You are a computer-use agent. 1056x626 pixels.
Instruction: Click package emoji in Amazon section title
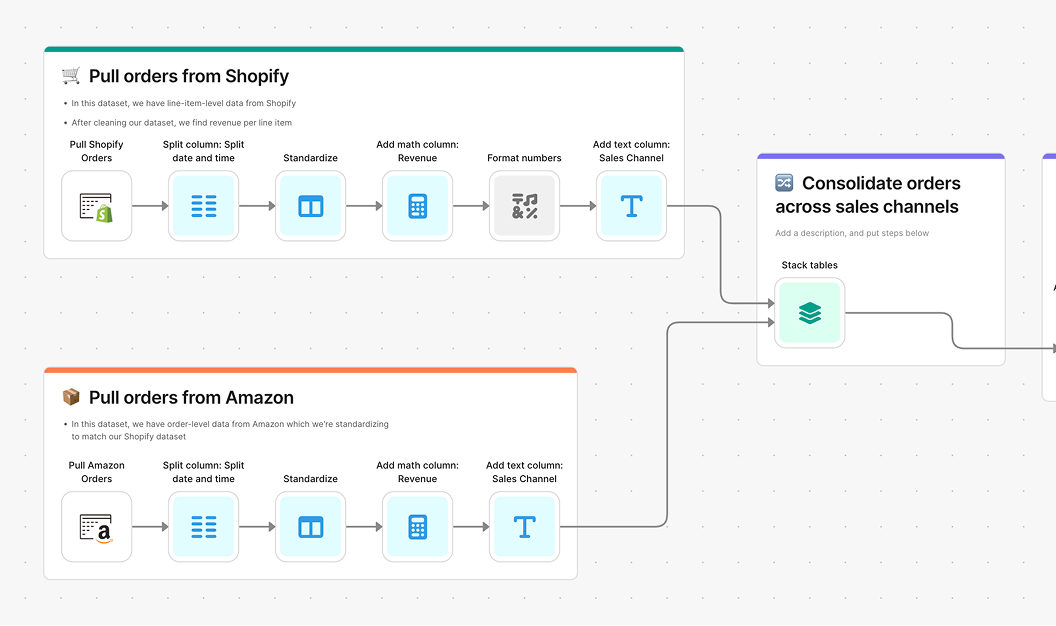[x=71, y=397]
